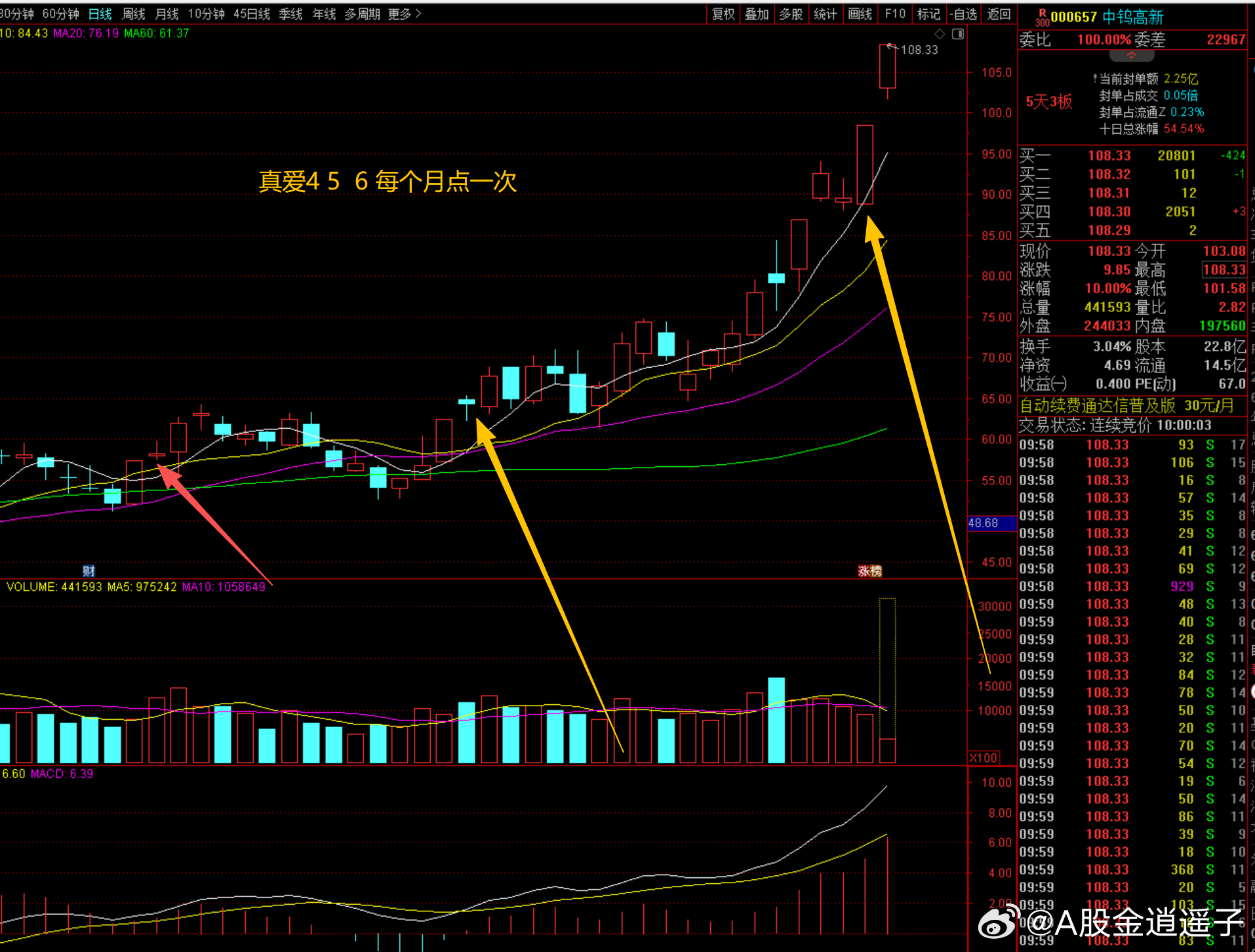Click the tick row with volume 368
The height and width of the screenshot is (952, 1255).
pyautogui.click(x=1132, y=869)
